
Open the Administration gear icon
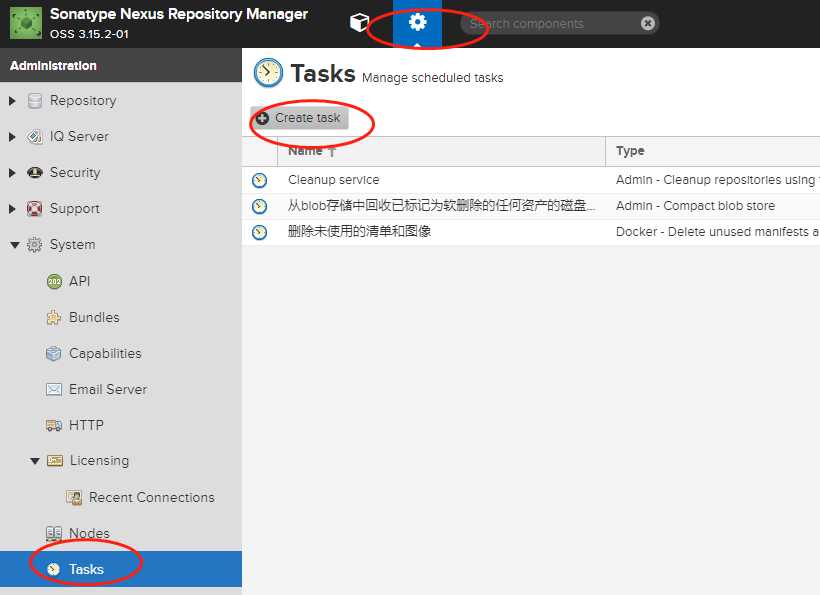[417, 22]
